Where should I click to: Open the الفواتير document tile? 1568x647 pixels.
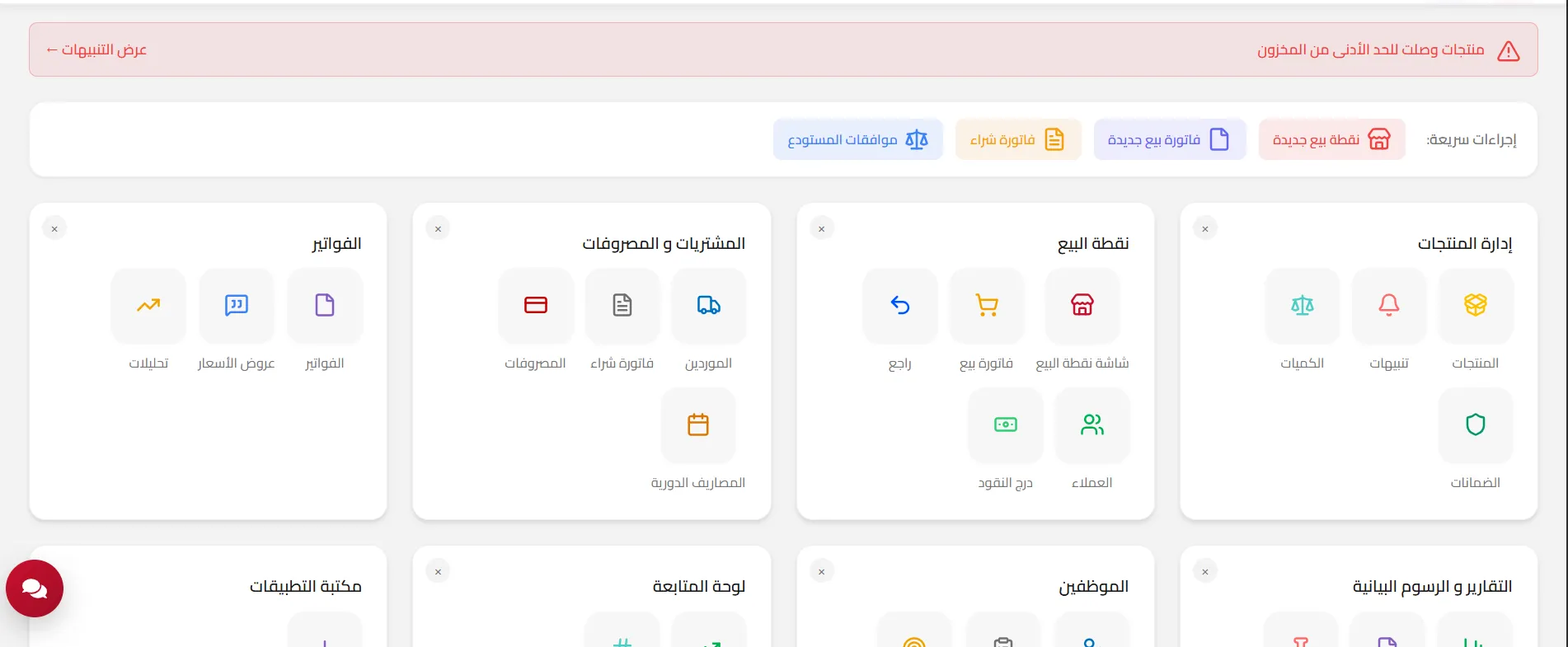324,306
